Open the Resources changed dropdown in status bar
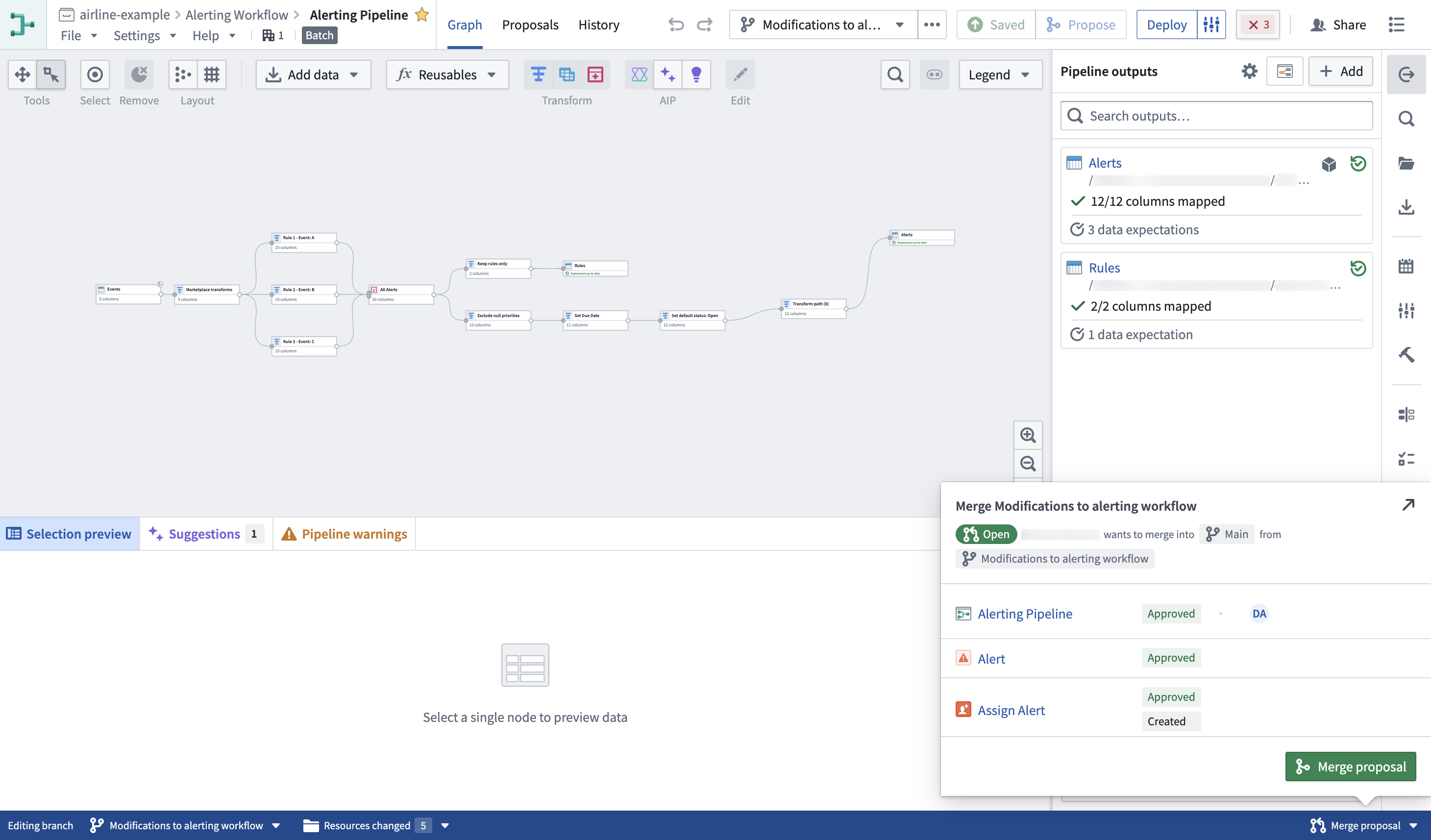The width and height of the screenshot is (1431, 840). pyautogui.click(x=445, y=825)
